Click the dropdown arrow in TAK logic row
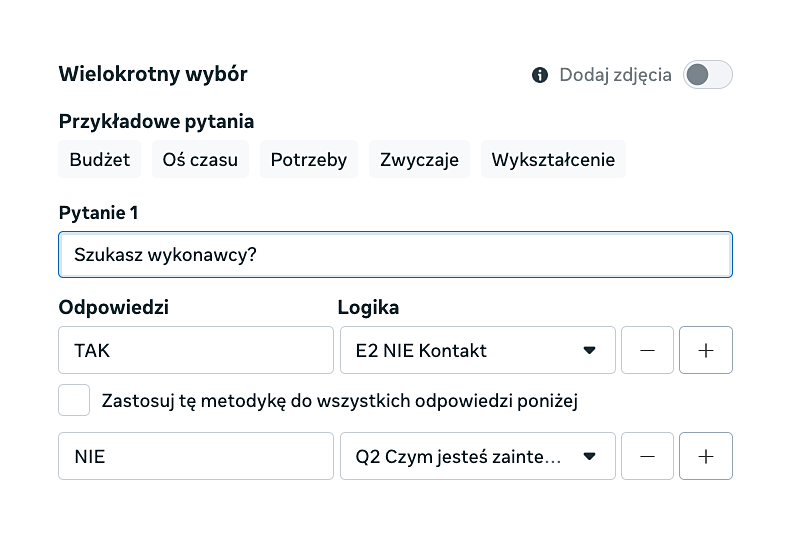This screenshot has height=552, width=793. pyautogui.click(x=589, y=350)
